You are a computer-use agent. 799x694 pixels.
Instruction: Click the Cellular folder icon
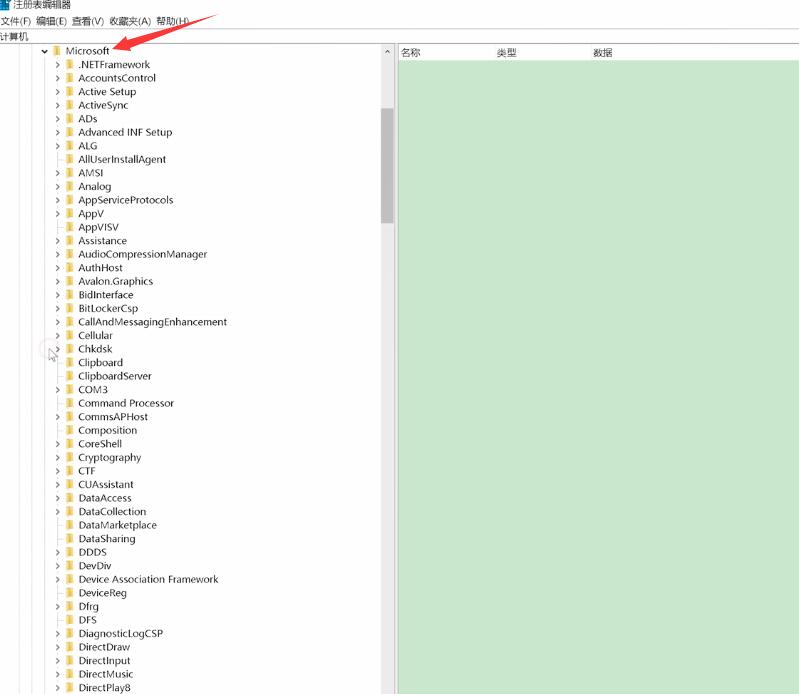(70, 335)
